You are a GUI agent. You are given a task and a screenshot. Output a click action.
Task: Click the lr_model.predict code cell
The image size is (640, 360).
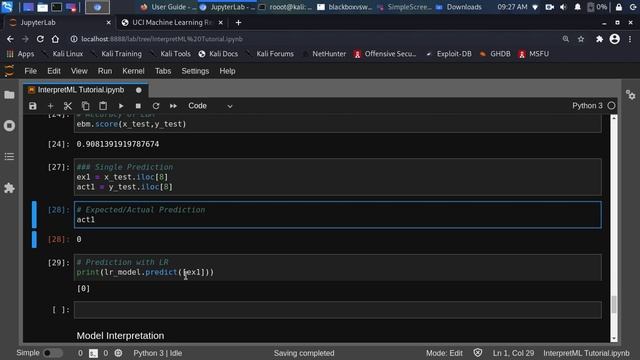pyautogui.click(x=338, y=267)
